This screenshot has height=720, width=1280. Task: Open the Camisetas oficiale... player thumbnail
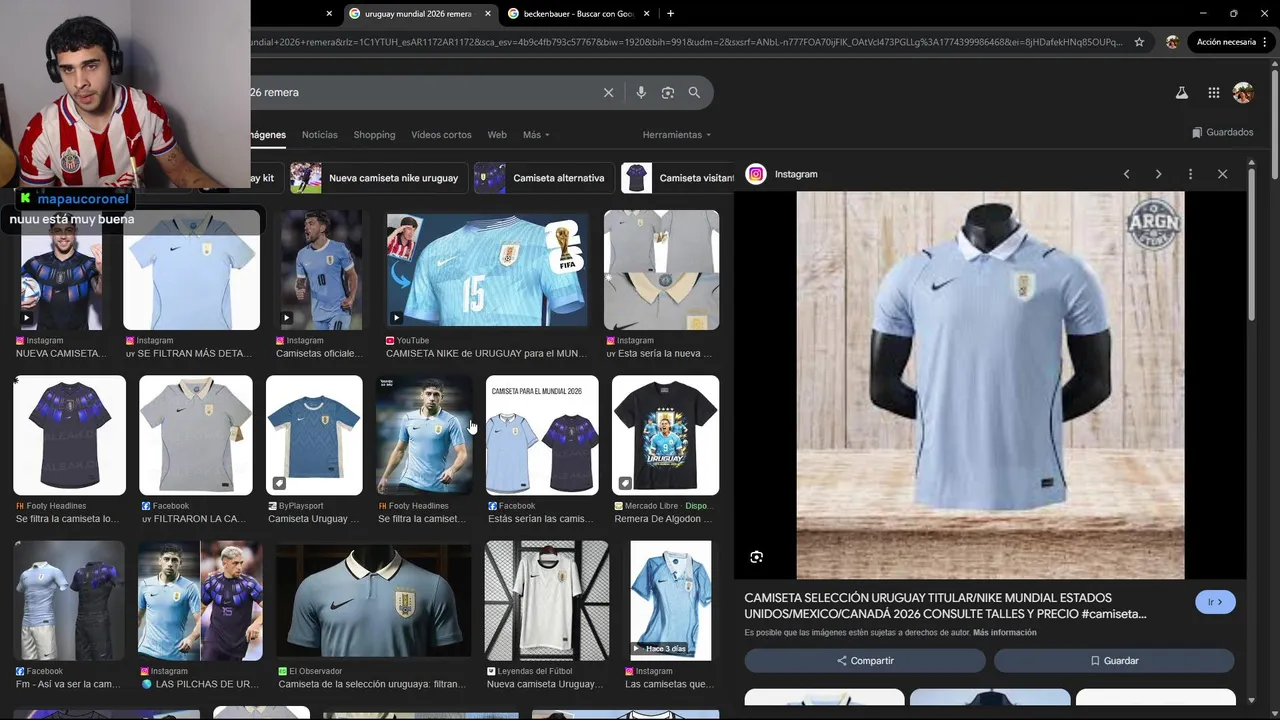322,270
